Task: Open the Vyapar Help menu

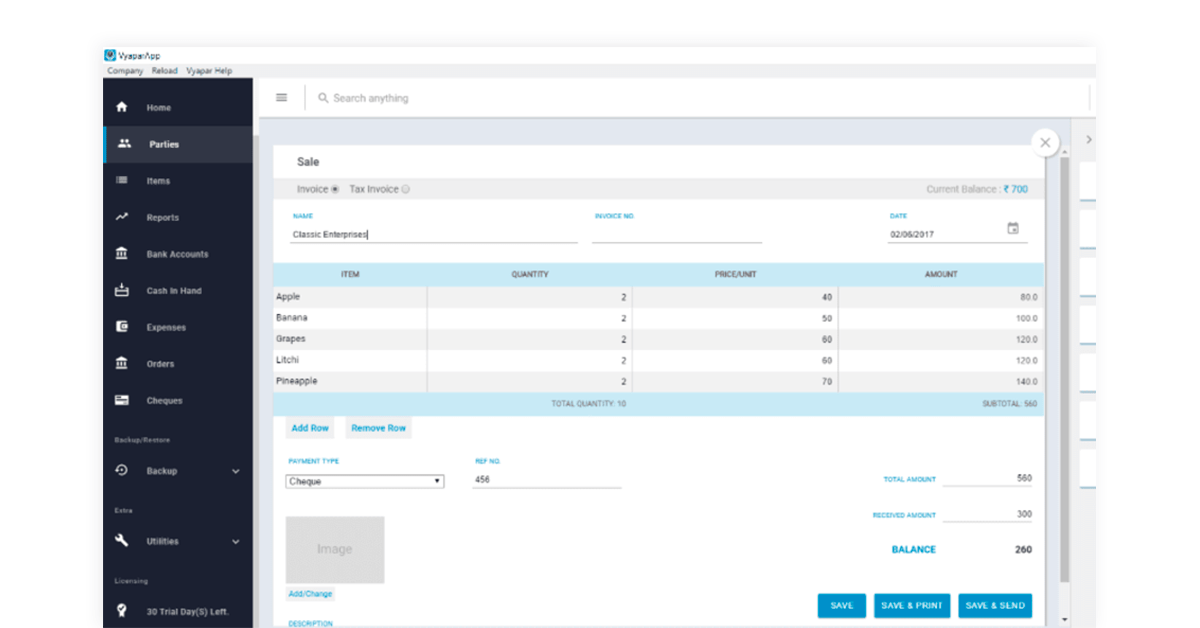Action: pyautogui.click(x=209, y=71)
